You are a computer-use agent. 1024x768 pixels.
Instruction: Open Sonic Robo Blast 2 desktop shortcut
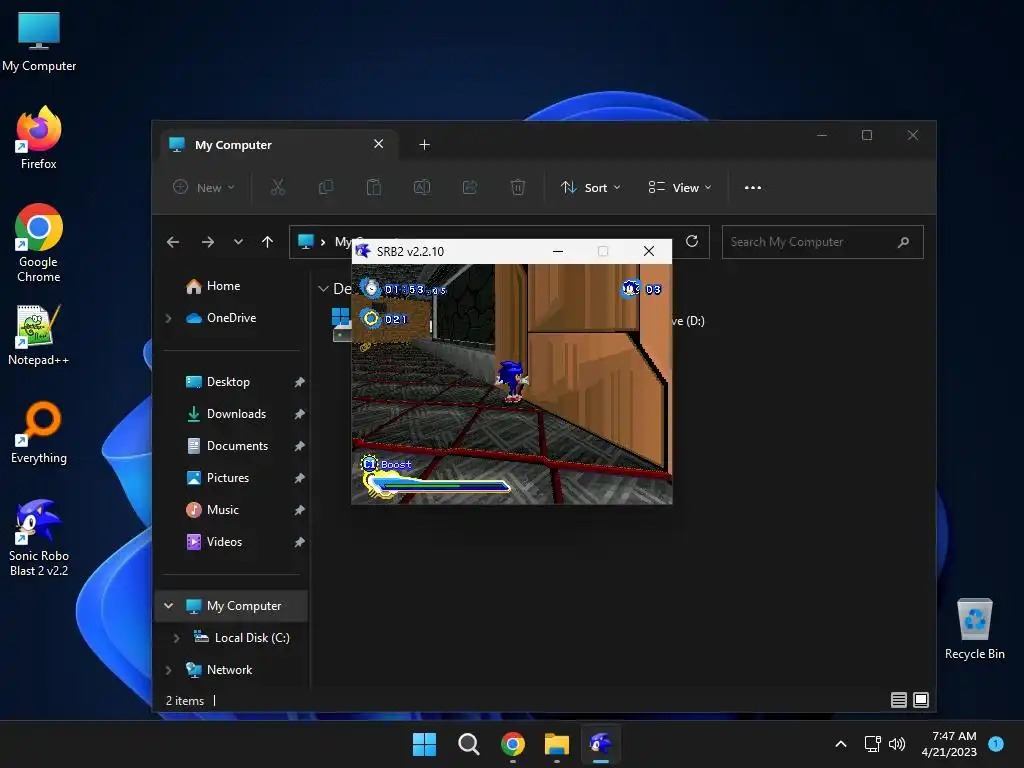coord(39,537)
